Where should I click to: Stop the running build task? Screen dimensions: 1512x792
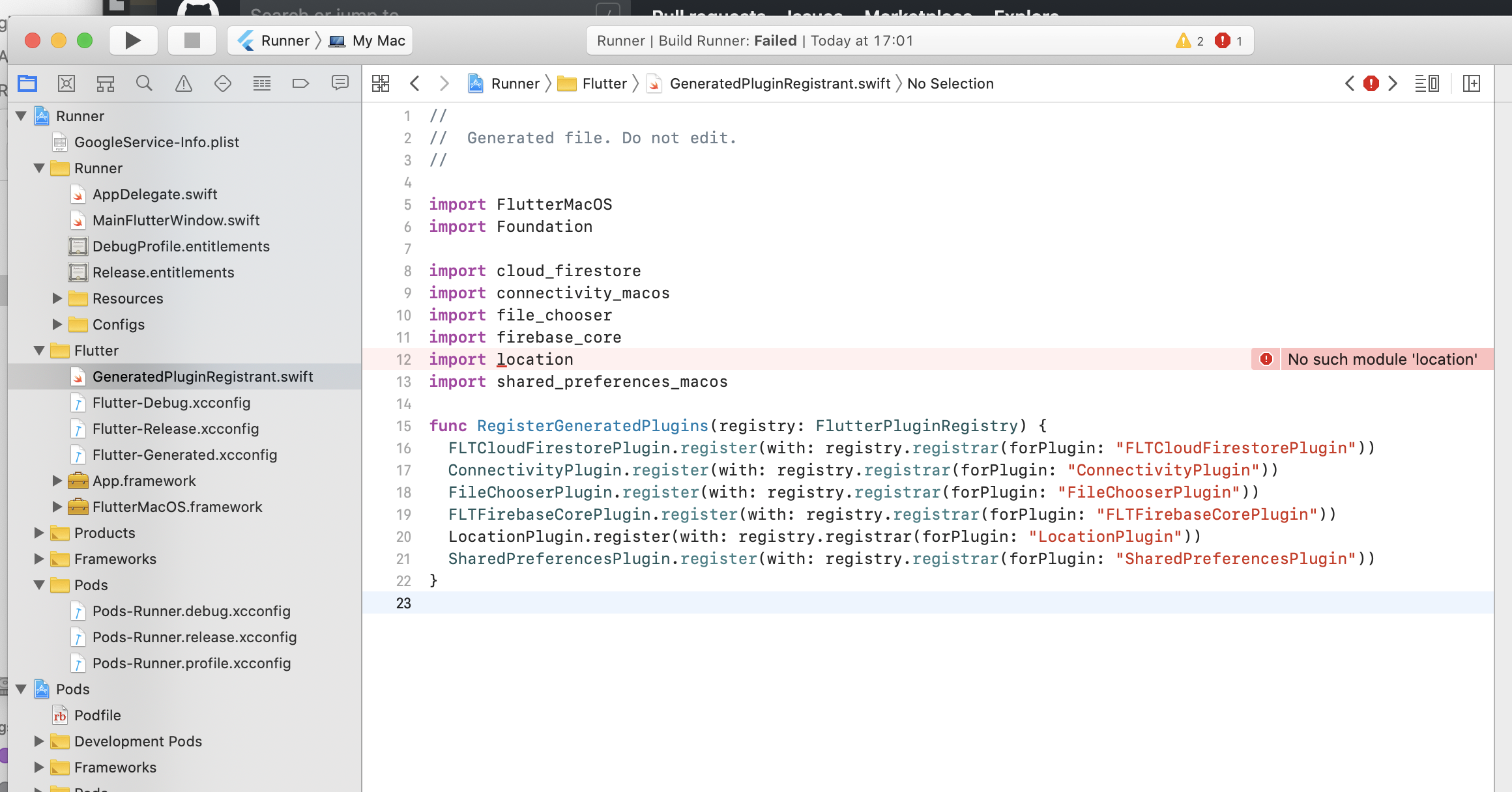tap(192, 40)
